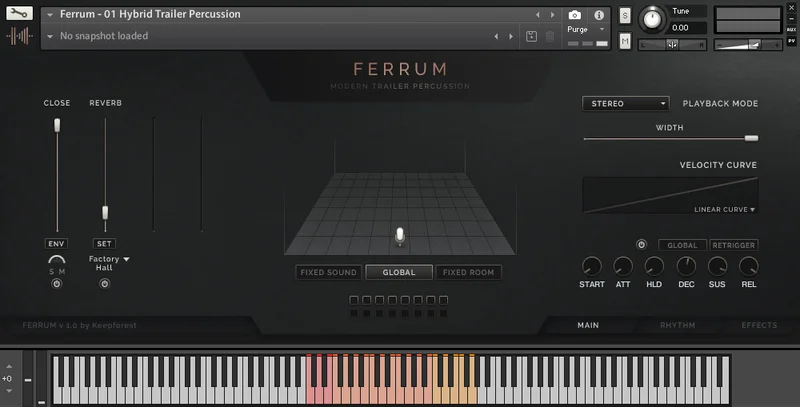Click the SUS envelope knob
The width and height of the screenshot is (800, 407).
717,266
